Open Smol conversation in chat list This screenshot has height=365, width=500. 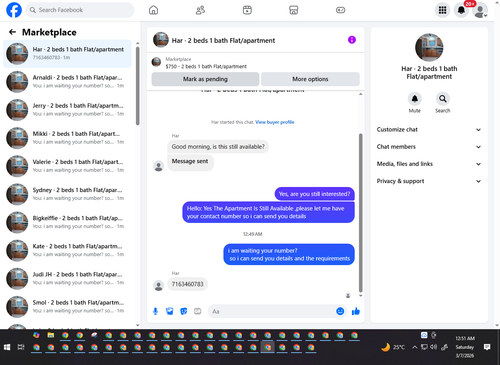68,306
